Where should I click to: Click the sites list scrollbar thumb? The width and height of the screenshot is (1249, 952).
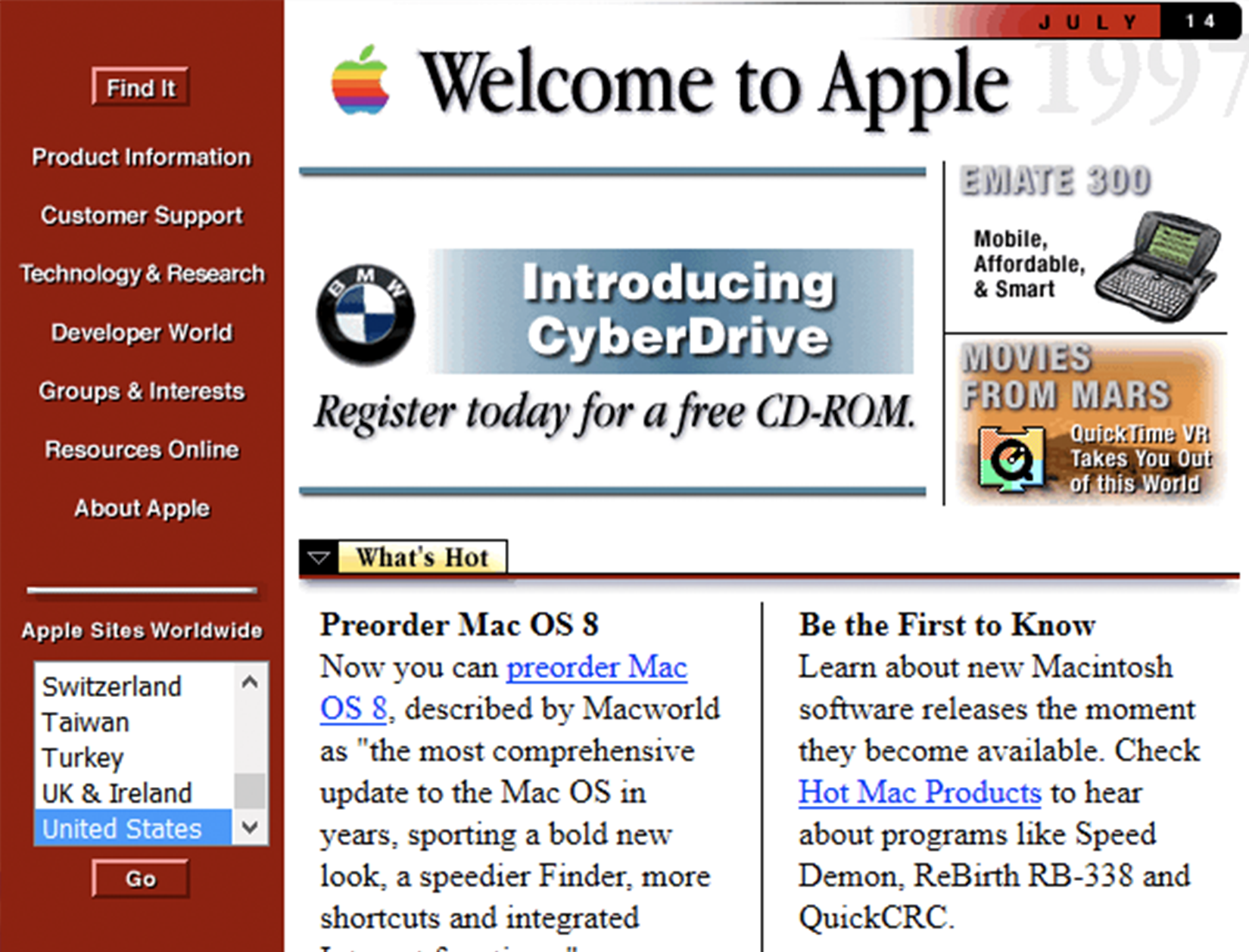(250, 792)
